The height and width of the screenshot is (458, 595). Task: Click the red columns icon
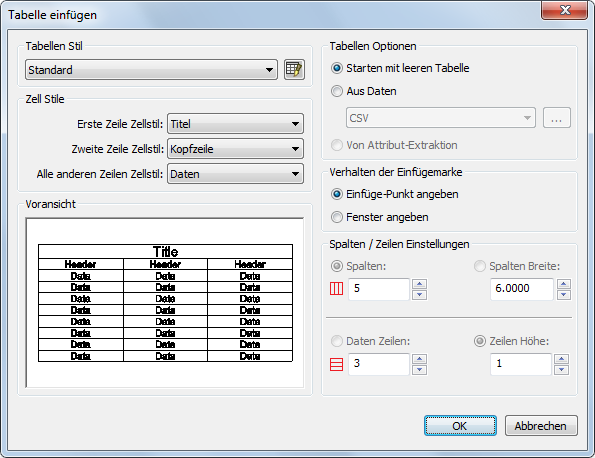(x=336, y=289)
